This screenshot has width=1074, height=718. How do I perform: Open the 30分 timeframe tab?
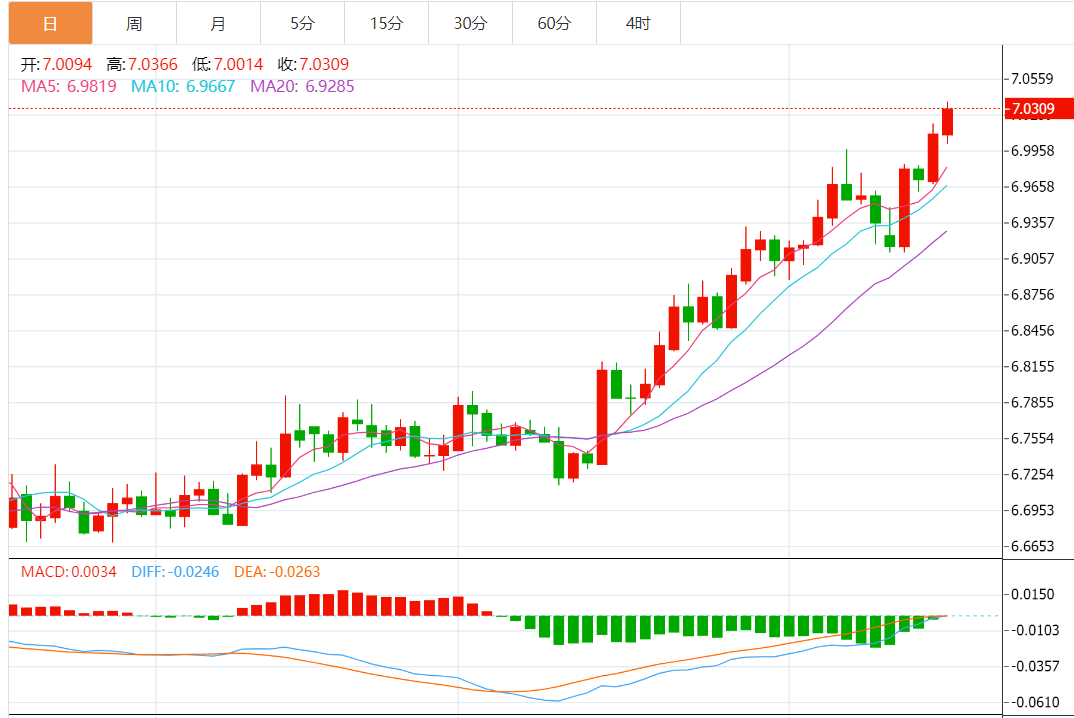(x=470, y=23)
